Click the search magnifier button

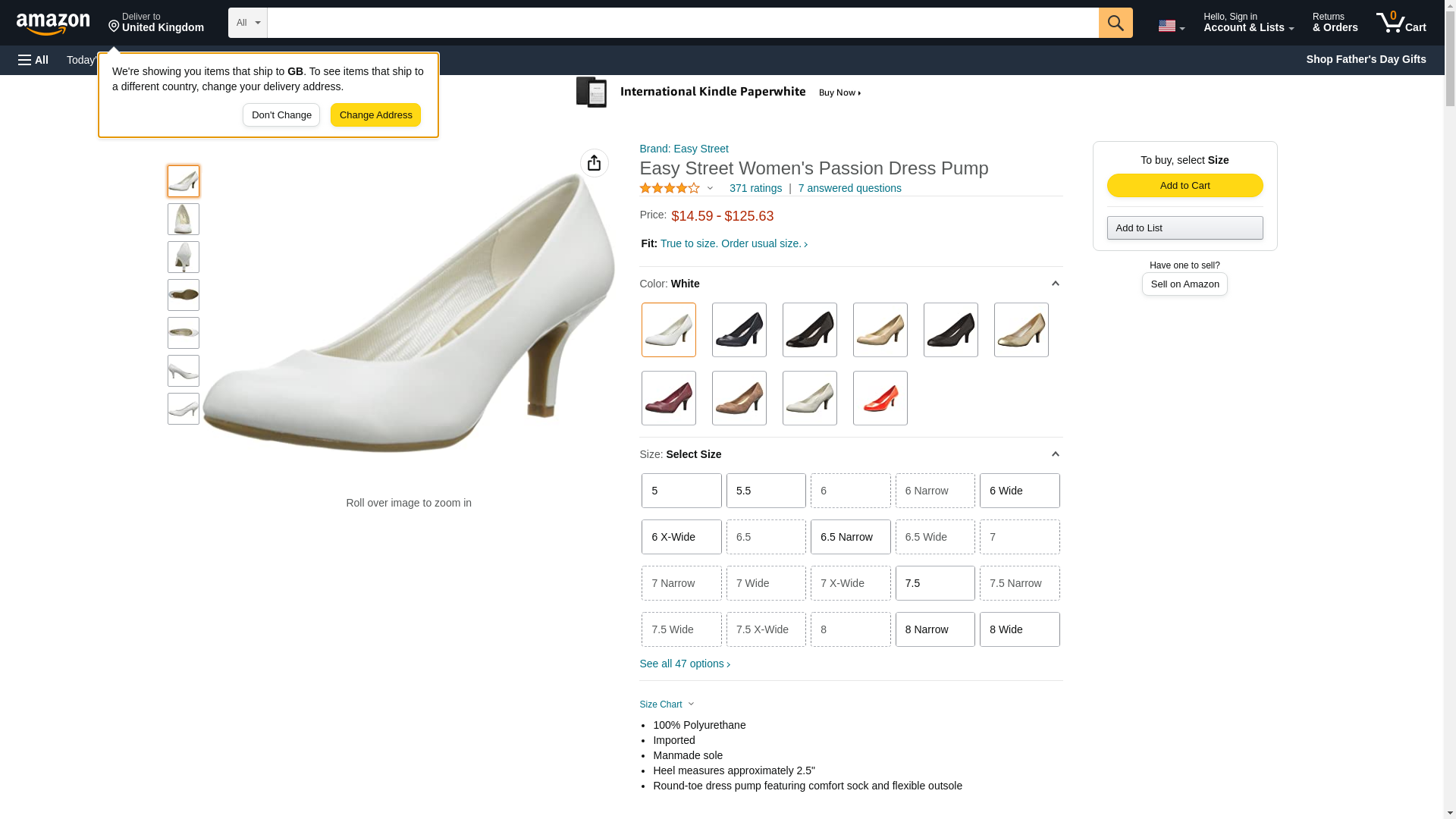(1115, 23)
